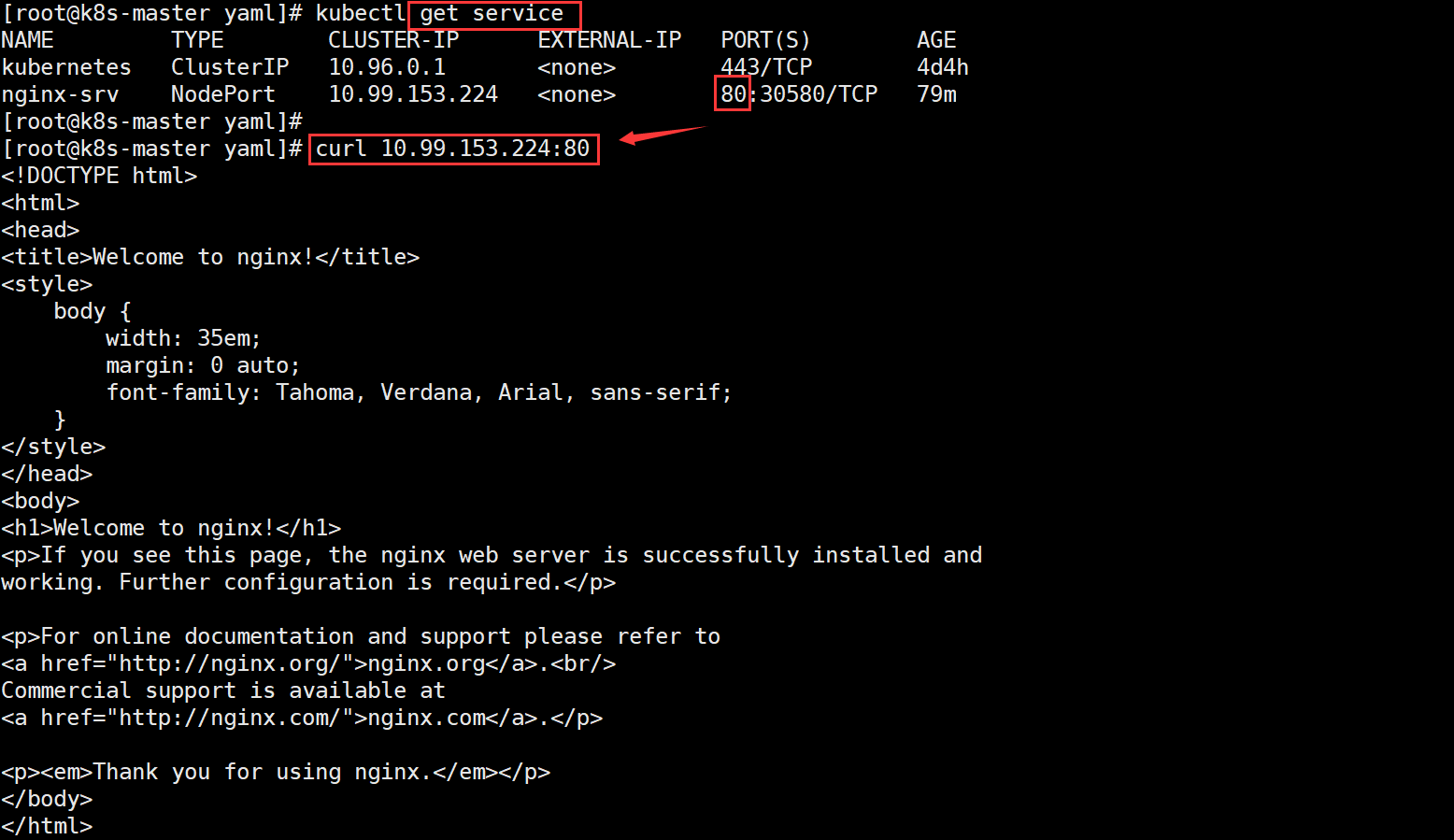1454x840 pixels.
Task: Select the NAME column header
Action: [27, 40]
